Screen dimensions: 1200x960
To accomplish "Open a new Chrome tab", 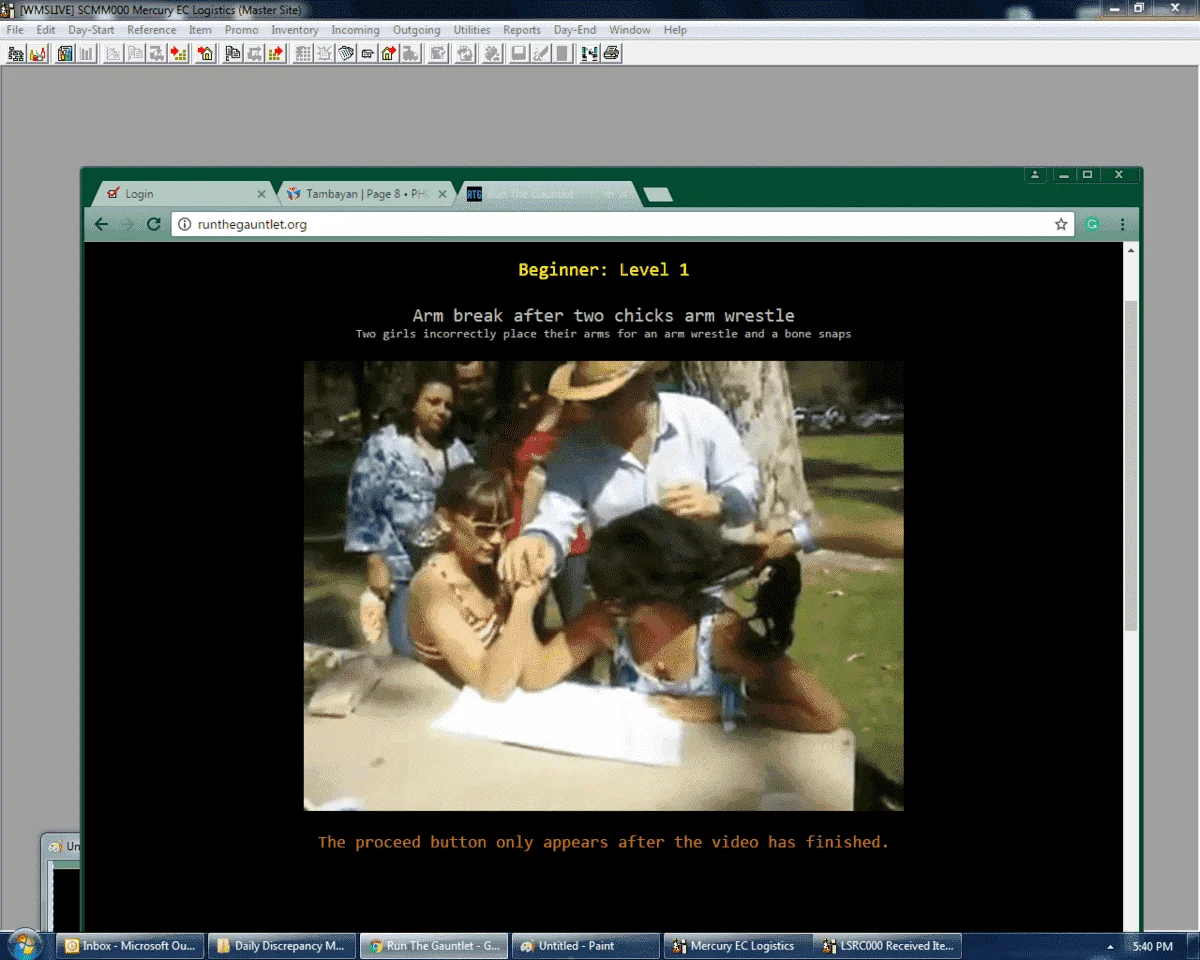I will click(658, 194).
